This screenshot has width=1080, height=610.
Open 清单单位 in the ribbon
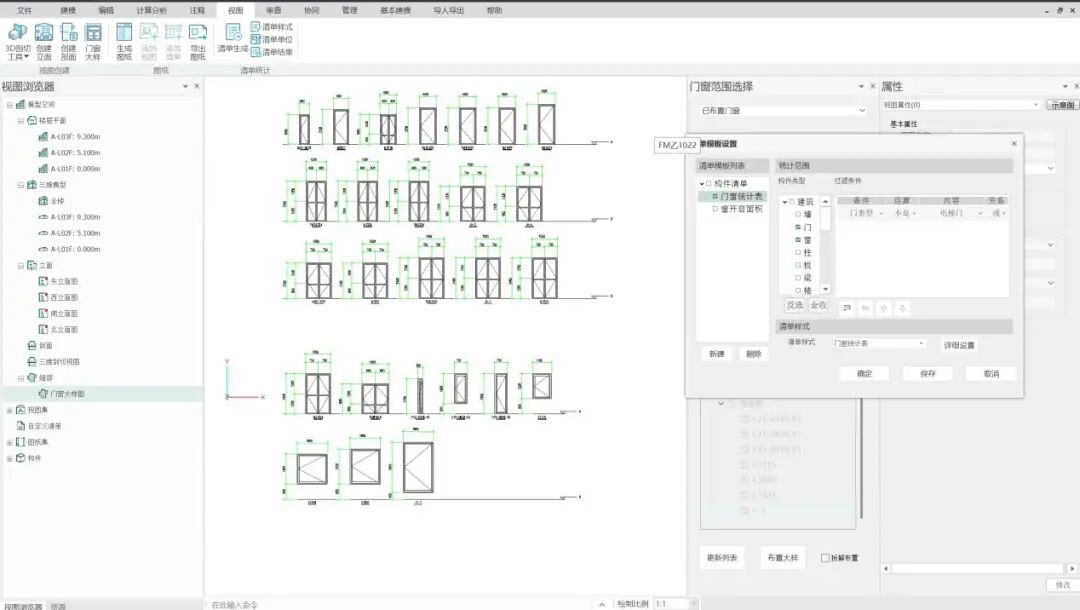coord(271,39)
